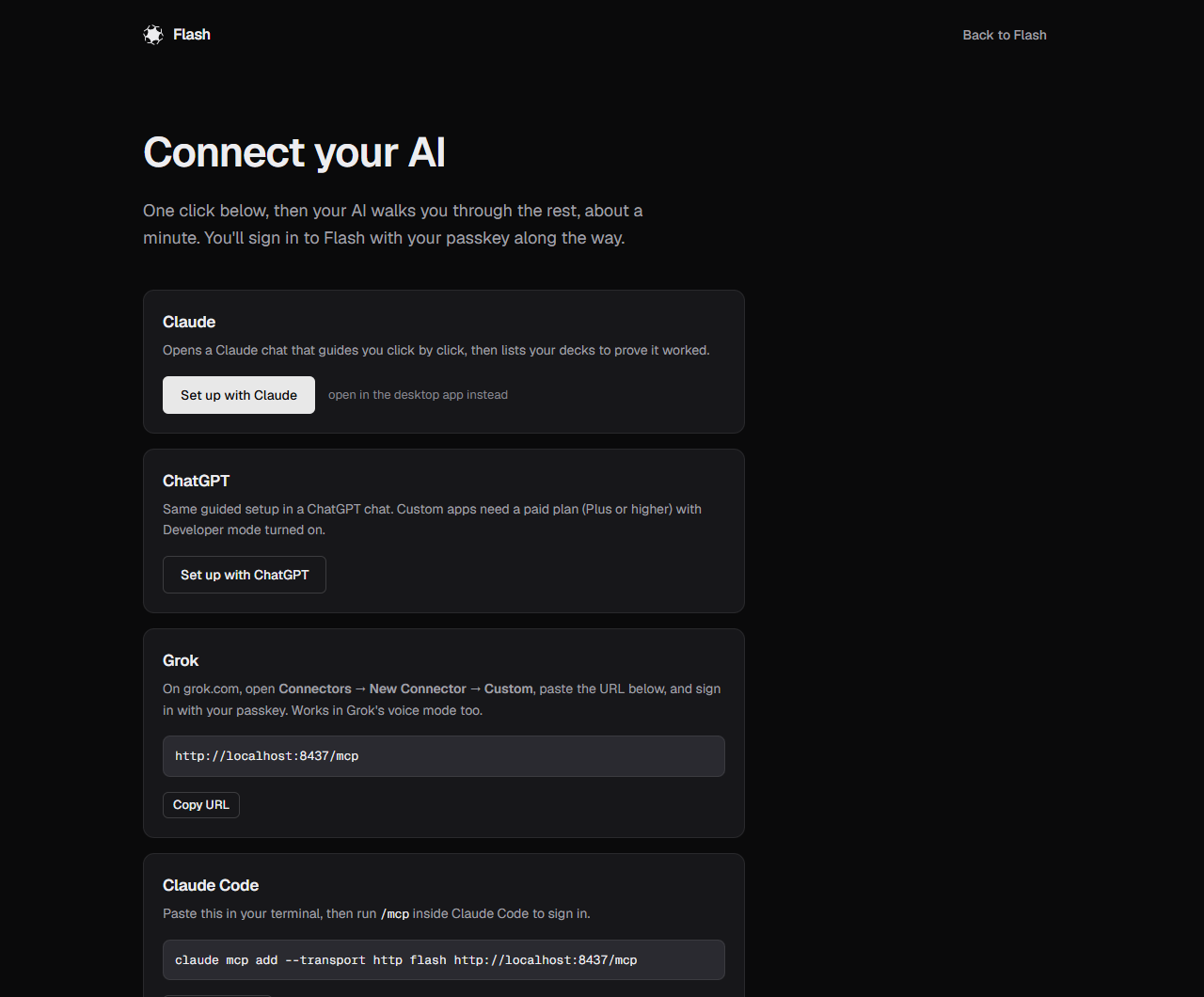Select the ChatGPT card title
This screenshot has height=997, width=1204.
click(196, 481)
